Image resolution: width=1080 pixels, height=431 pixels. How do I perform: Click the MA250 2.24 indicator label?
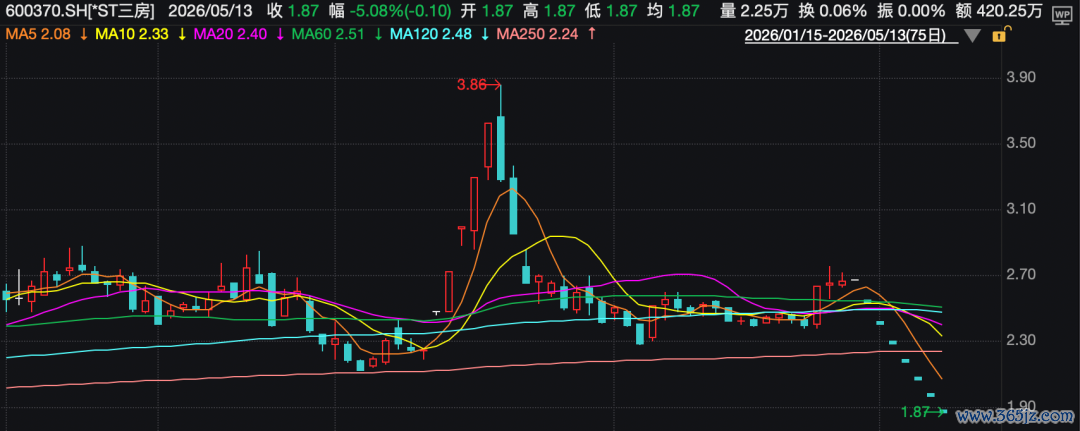pos(538,34)
